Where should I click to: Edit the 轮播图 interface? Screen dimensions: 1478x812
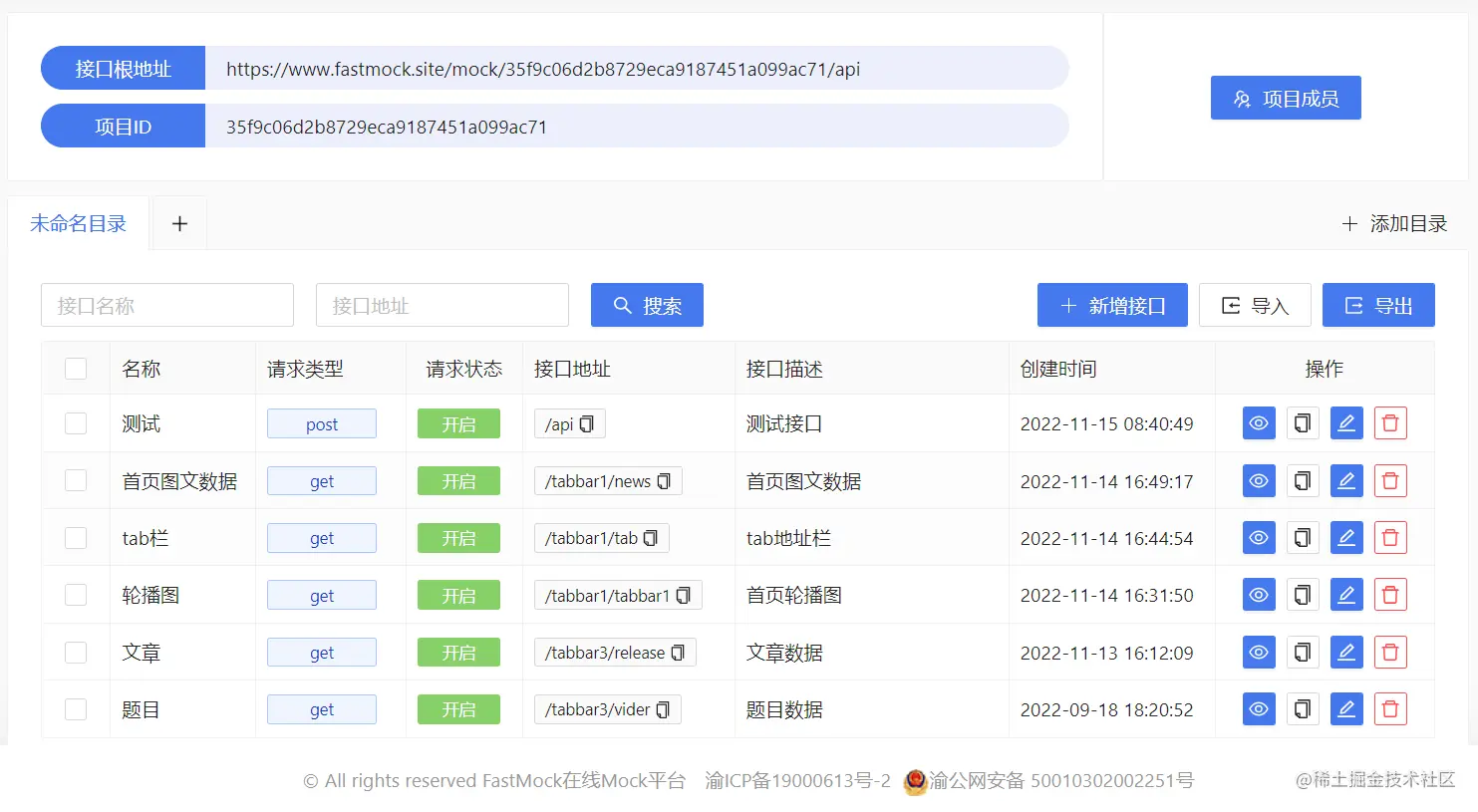pyautogui.click(x=1346, y=595)
